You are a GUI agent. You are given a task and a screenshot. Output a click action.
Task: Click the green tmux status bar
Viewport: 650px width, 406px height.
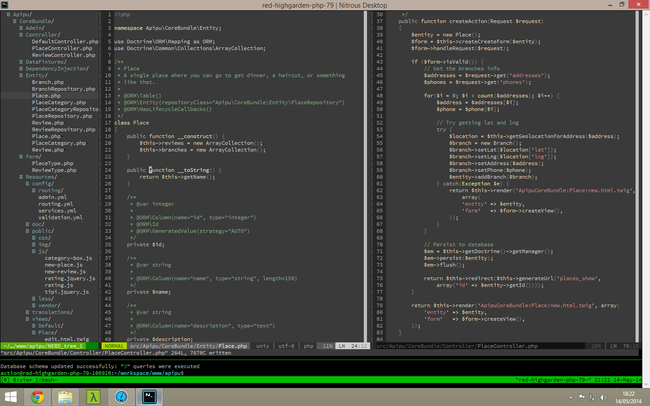click(x=325, y=380)
